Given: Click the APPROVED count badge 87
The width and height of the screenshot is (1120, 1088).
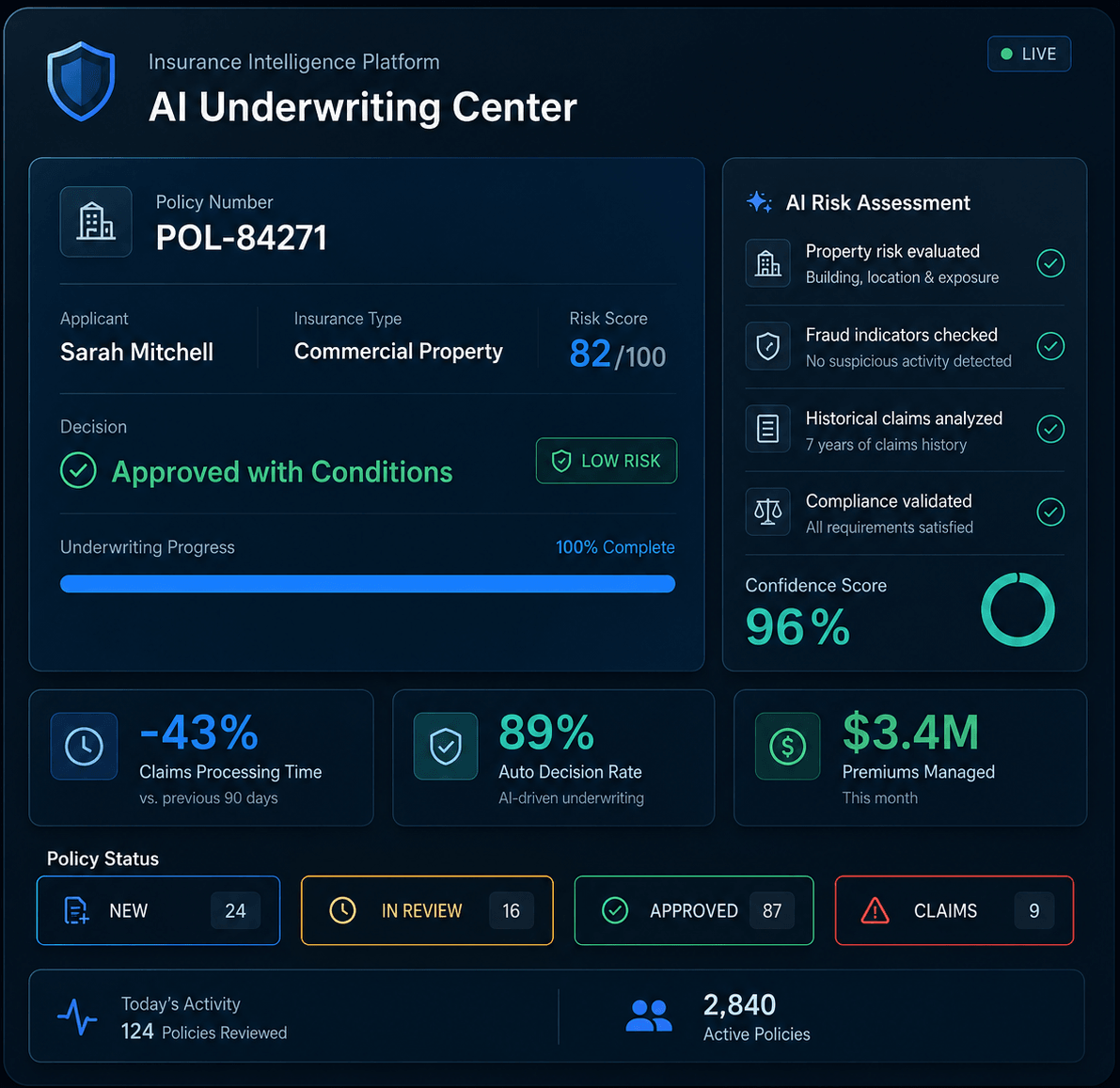Looking at the screenshot, I should tap(772, 910).
